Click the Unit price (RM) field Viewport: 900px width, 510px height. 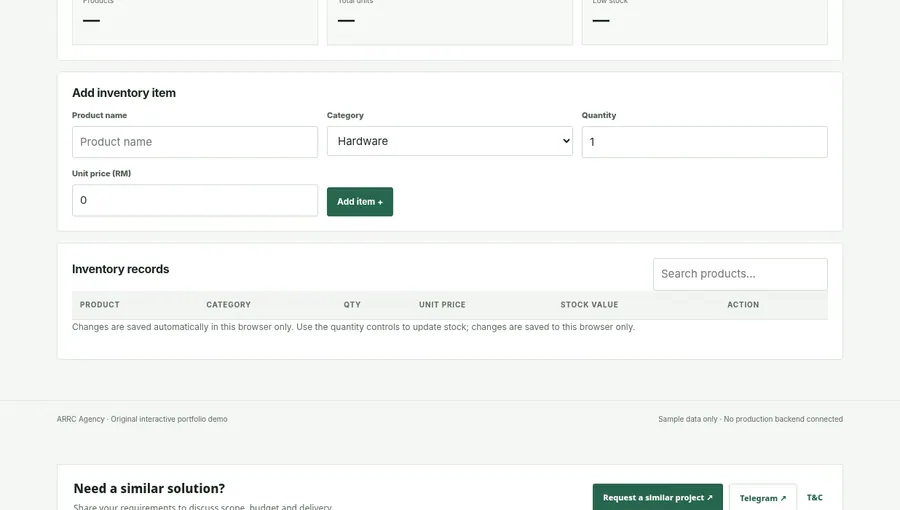click(x=195, y=200)
